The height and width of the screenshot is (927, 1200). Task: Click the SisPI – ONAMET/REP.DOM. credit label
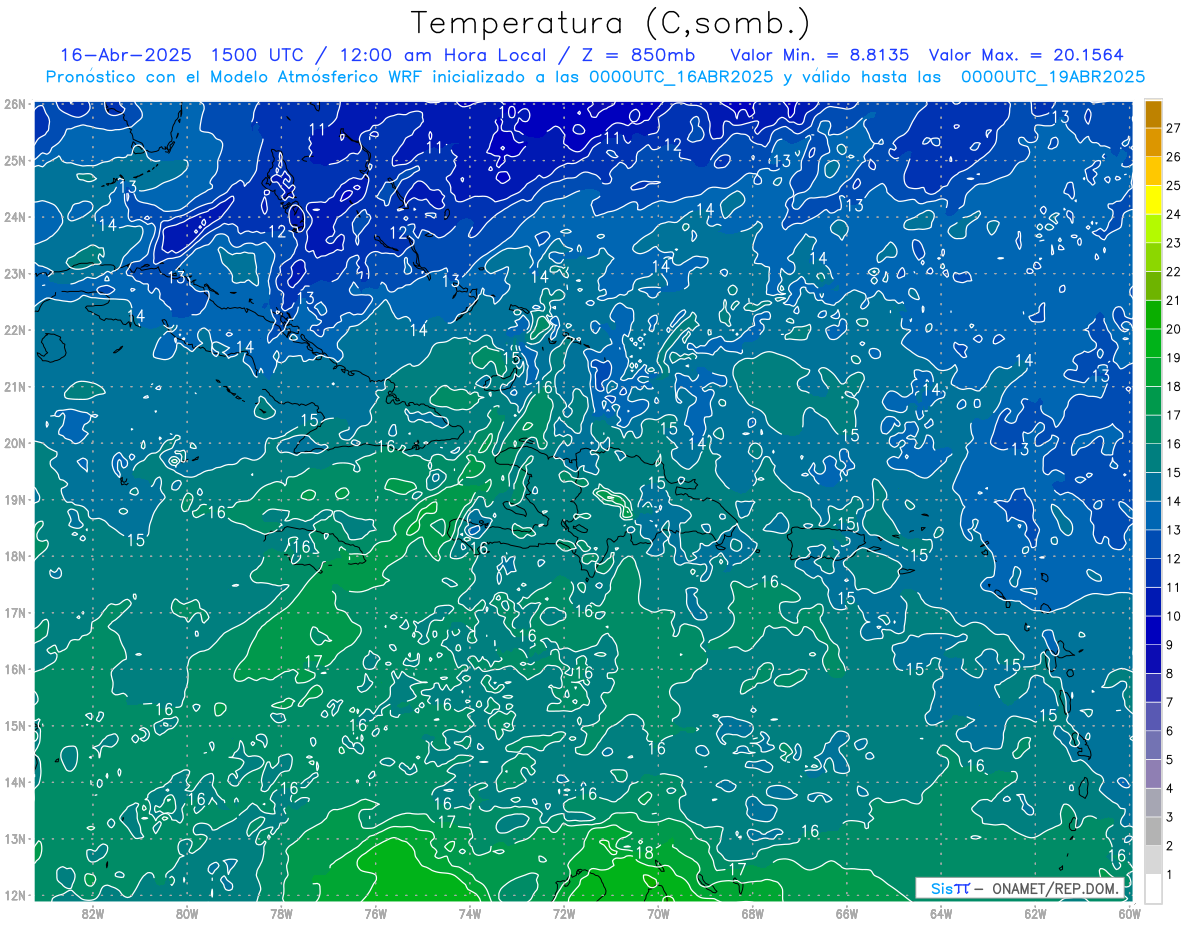1021,888
